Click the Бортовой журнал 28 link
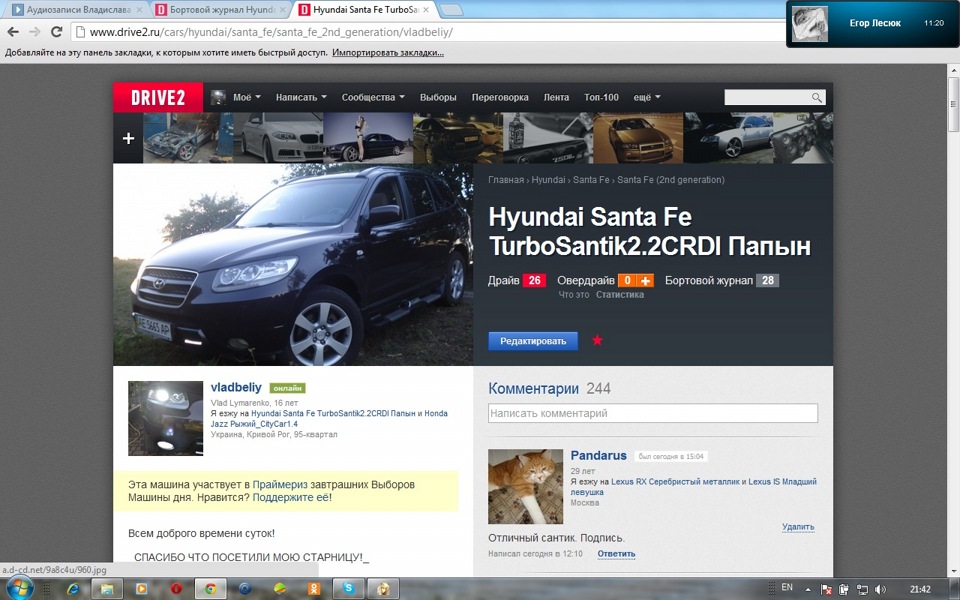Screen dimensions: 960x600 [x=721, y=280]
